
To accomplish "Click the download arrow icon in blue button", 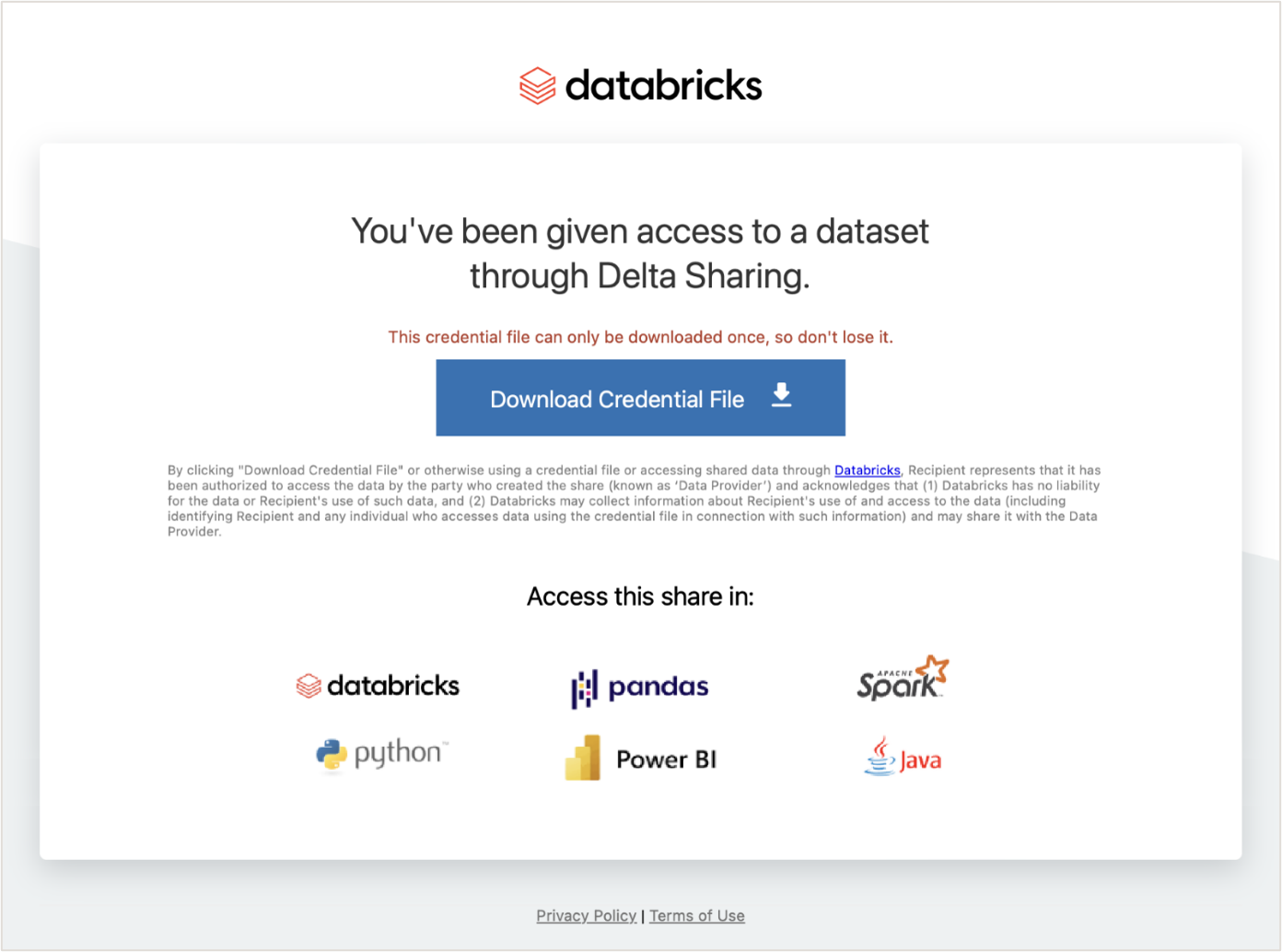I will click(x=781, y=396).
